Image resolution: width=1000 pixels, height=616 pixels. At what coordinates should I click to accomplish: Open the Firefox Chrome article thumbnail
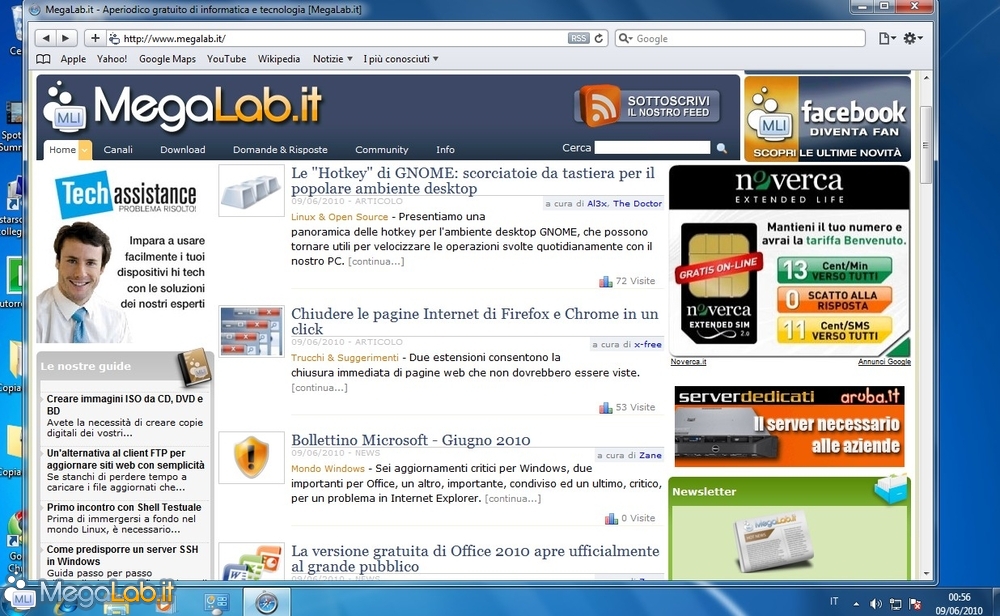click(x=251, y=331)
